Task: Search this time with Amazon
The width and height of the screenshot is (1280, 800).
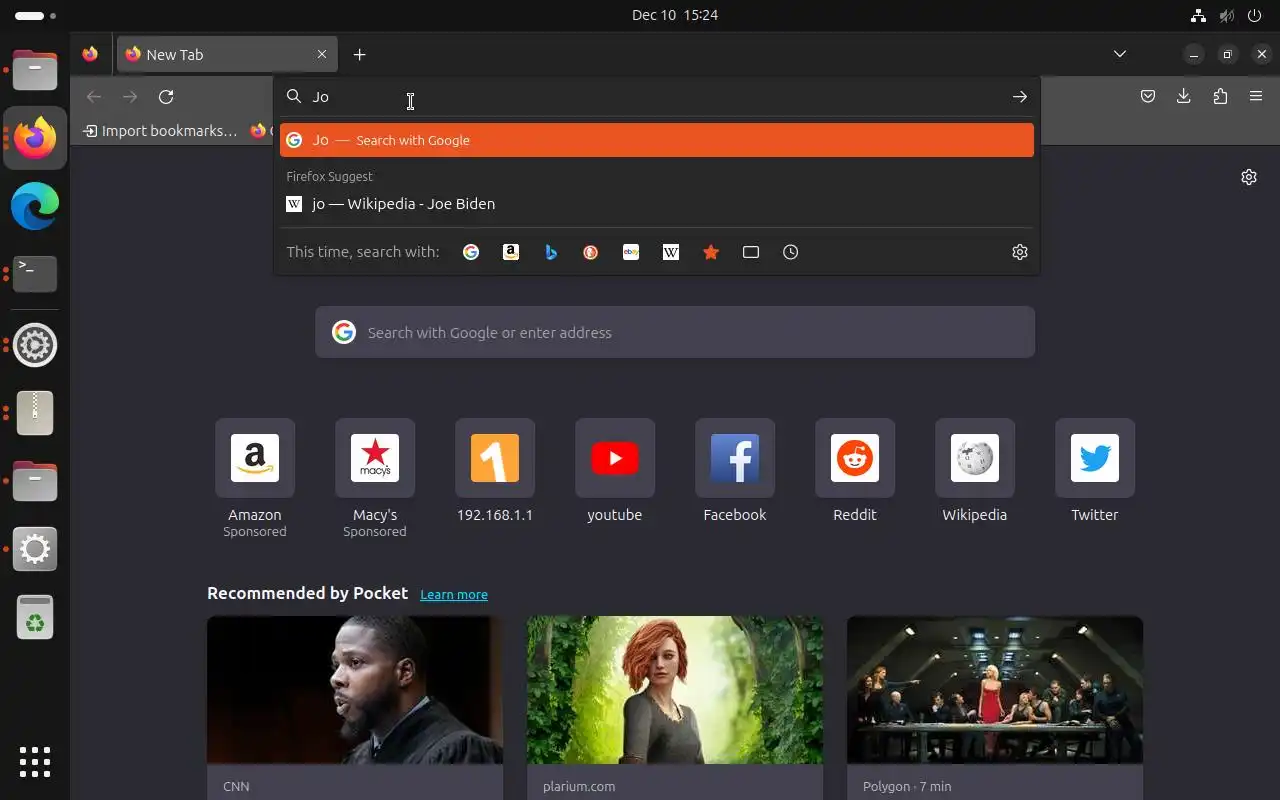Action: pos(511,252)
